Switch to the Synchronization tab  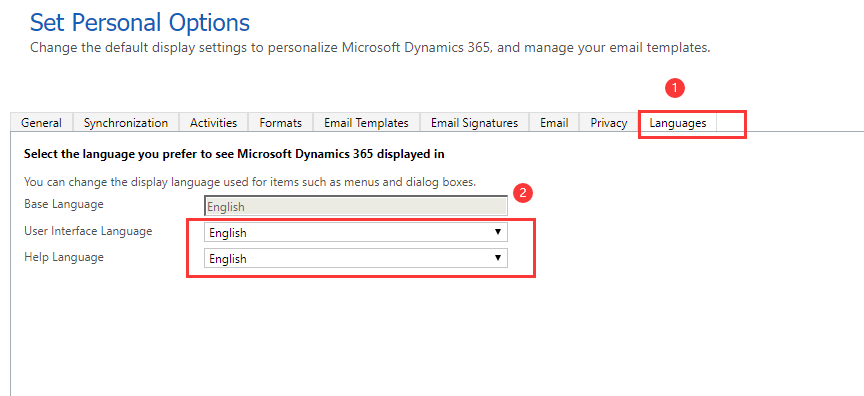tap(126, 123)
